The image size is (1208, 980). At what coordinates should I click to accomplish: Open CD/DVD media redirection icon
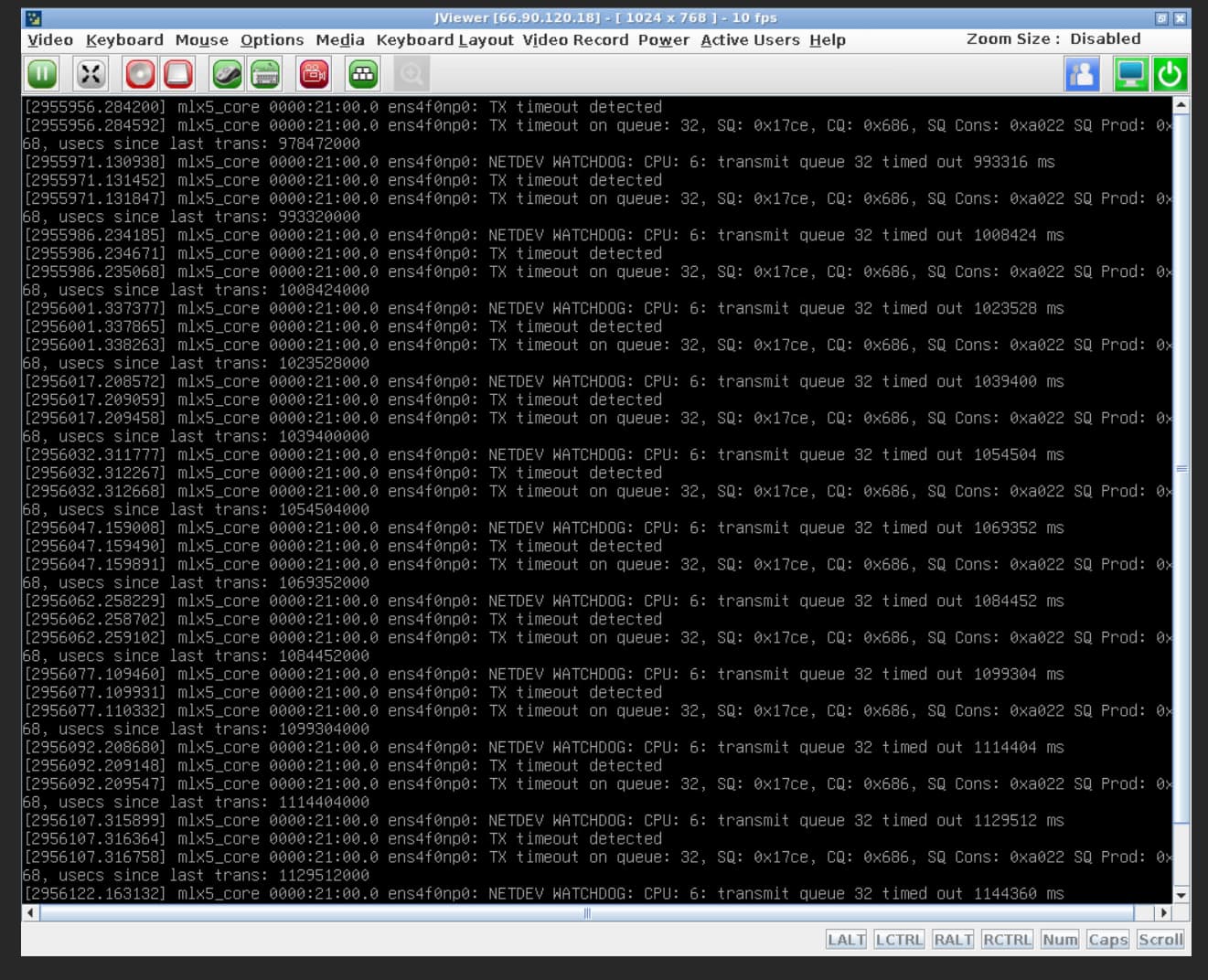[x=141, y=74]
